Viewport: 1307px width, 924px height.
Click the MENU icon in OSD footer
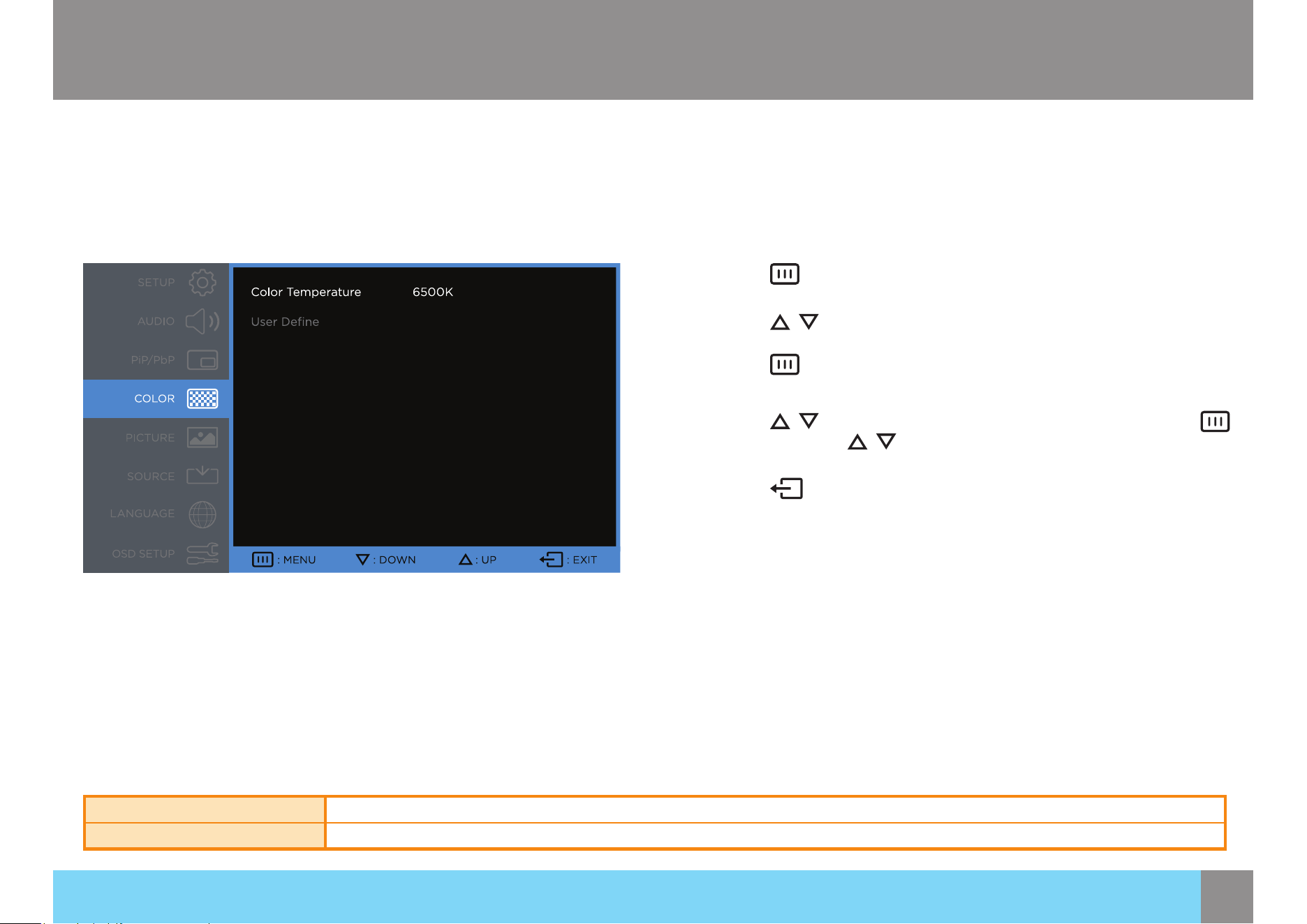pos(263,560)
